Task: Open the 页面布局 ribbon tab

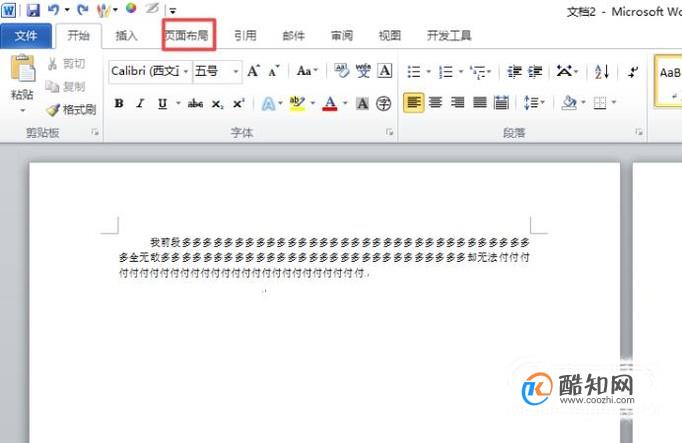Action: (x=187, y=35)
